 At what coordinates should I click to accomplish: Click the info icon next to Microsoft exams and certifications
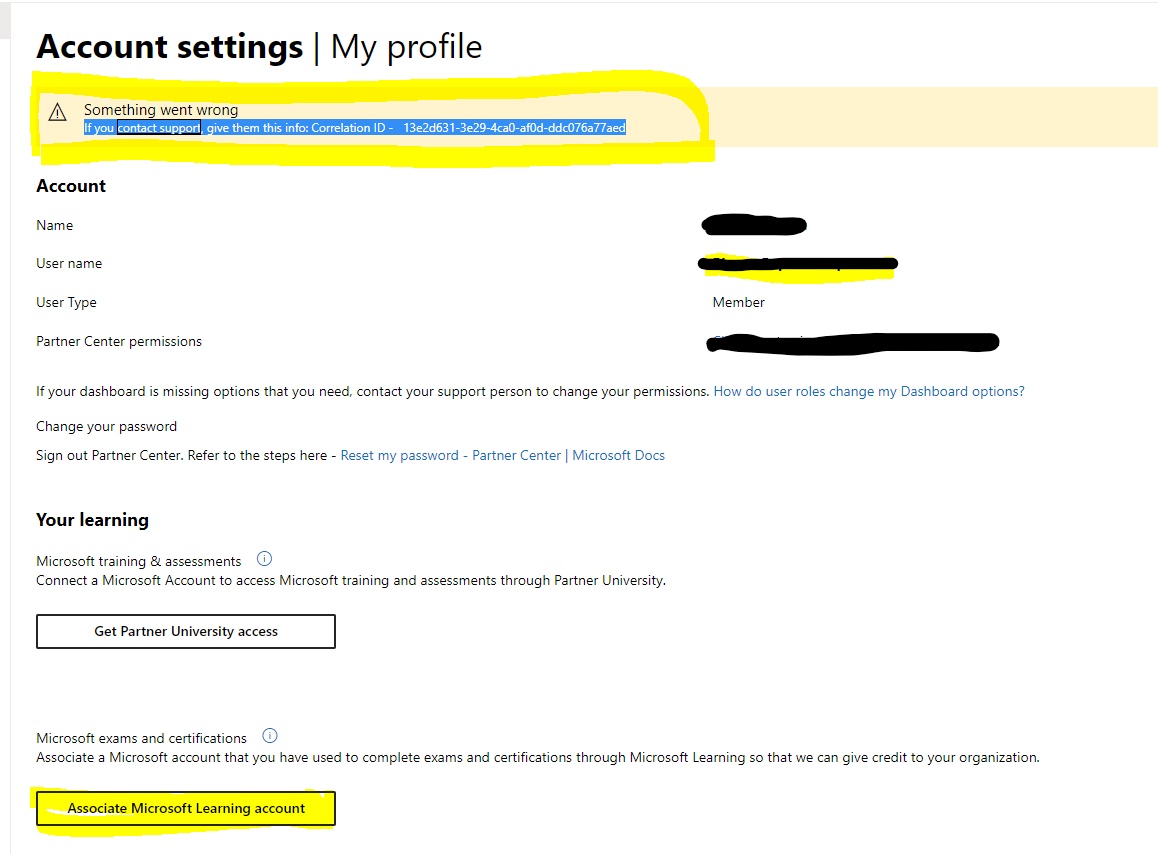[270, 736]
